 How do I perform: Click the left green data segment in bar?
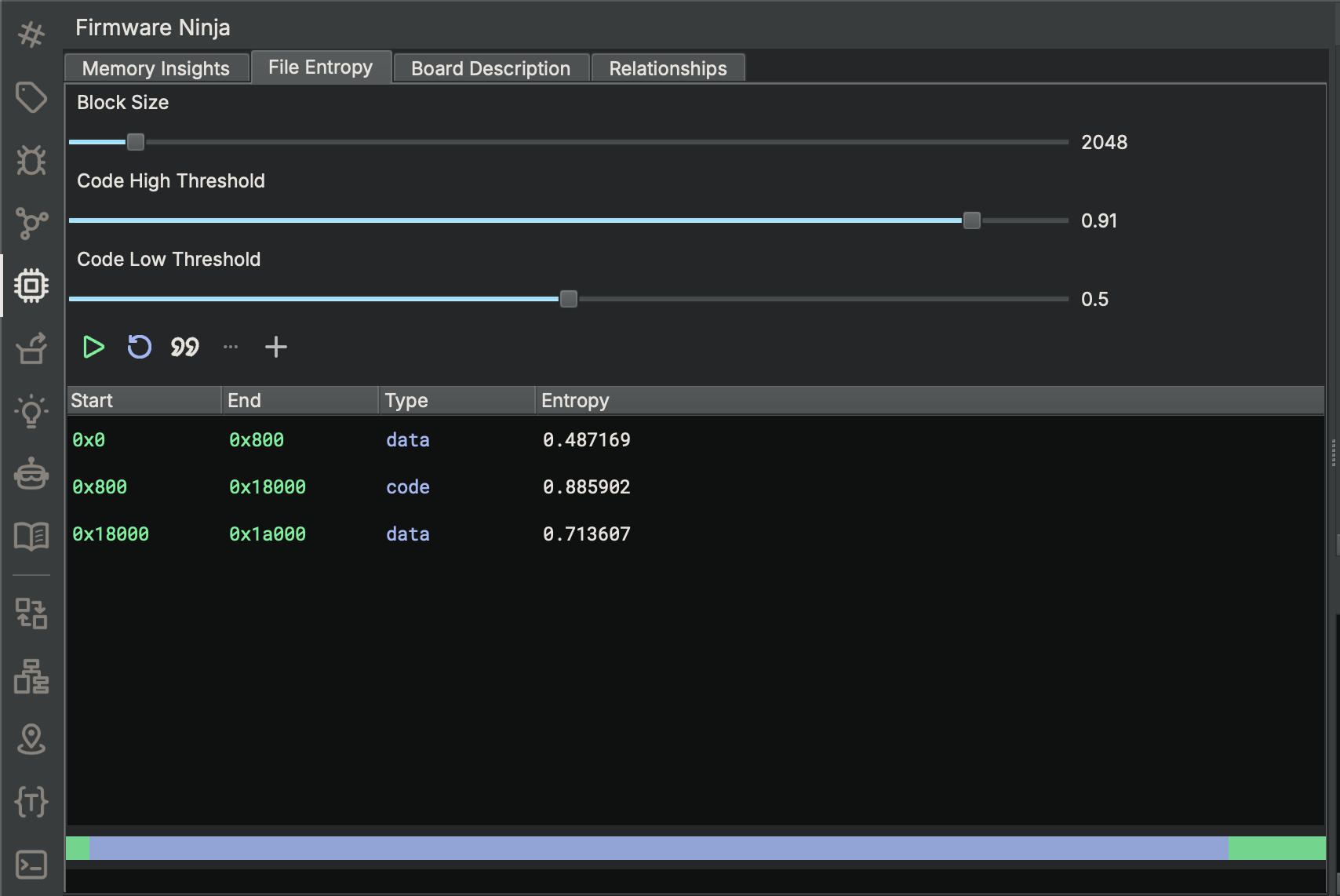[78, 848]
